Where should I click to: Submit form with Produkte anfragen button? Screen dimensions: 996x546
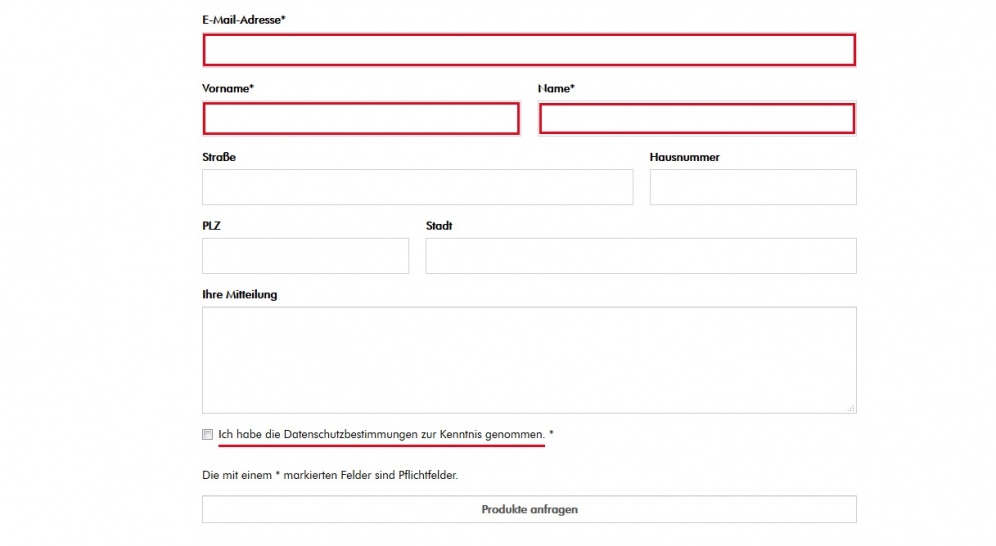click(x=529, y=509)
